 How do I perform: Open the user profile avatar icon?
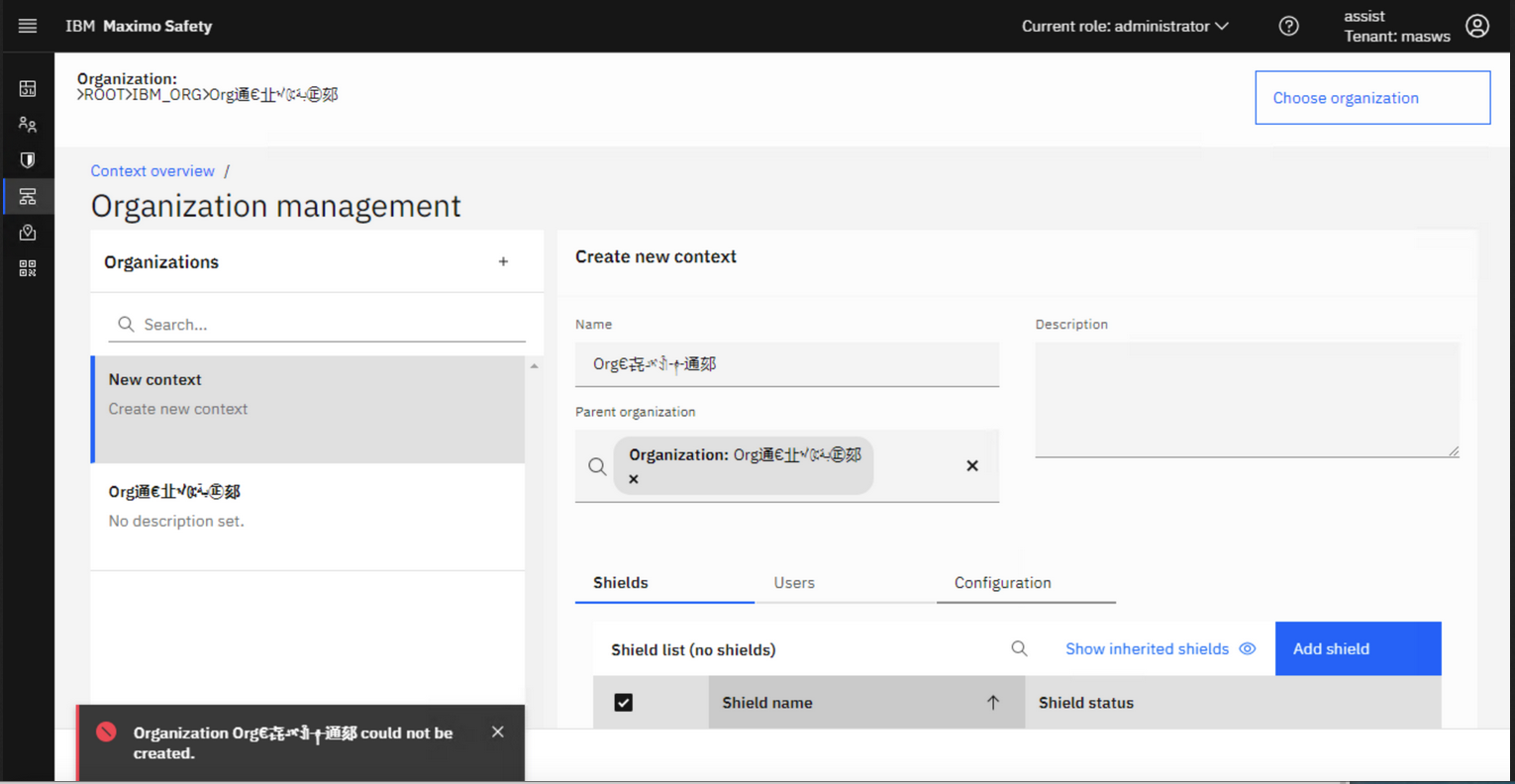click(x=1477, y=26)
